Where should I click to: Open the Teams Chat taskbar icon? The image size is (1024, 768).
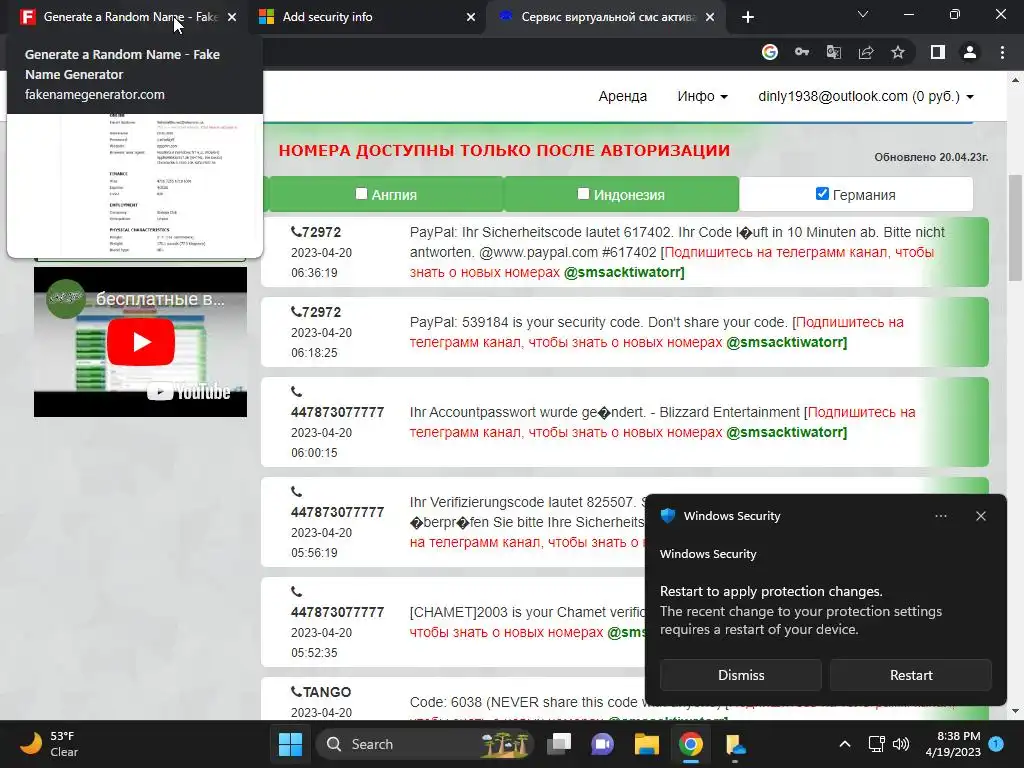602,744
